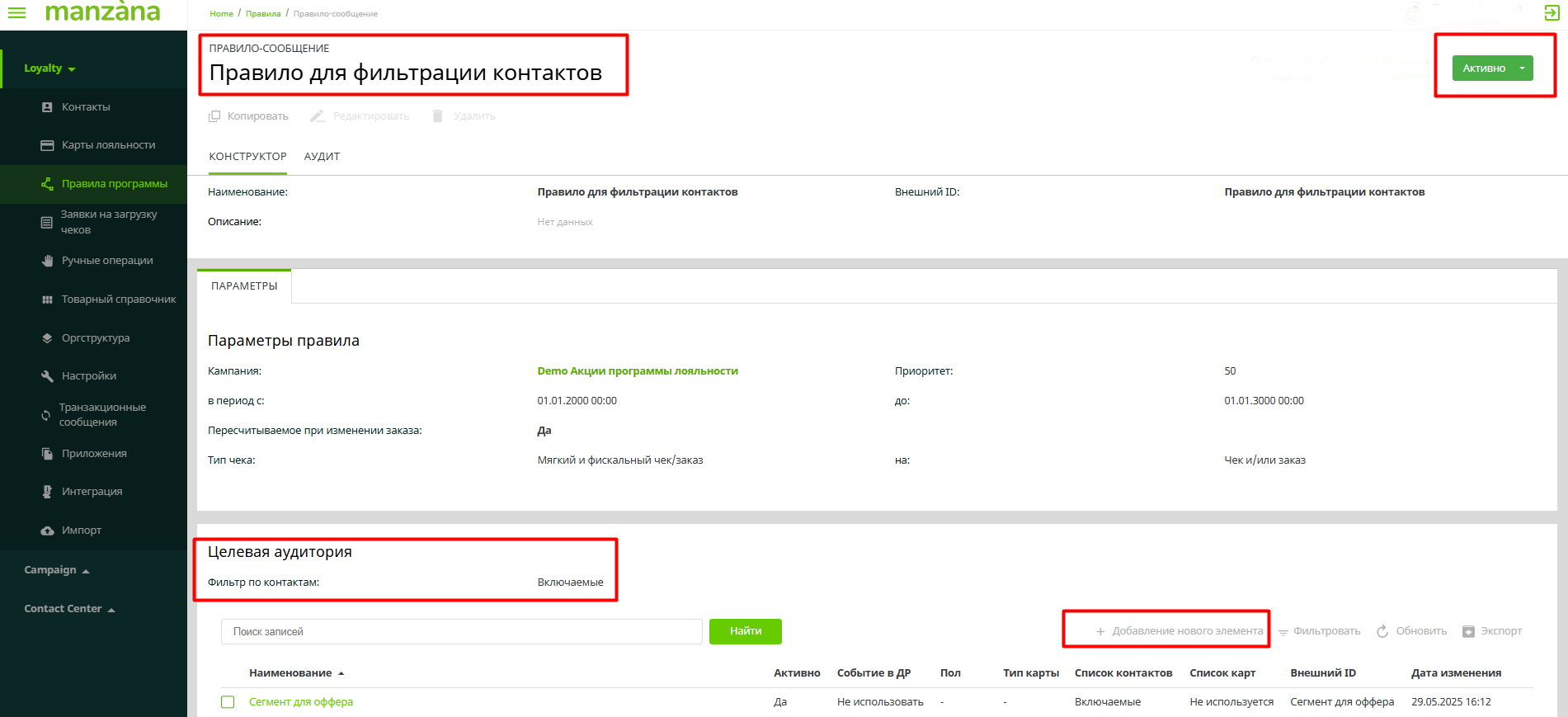Check the Сегмент для оффера row checkbox
The height and width of the screenshot is (717, 1568).
(x=228, y=702)
